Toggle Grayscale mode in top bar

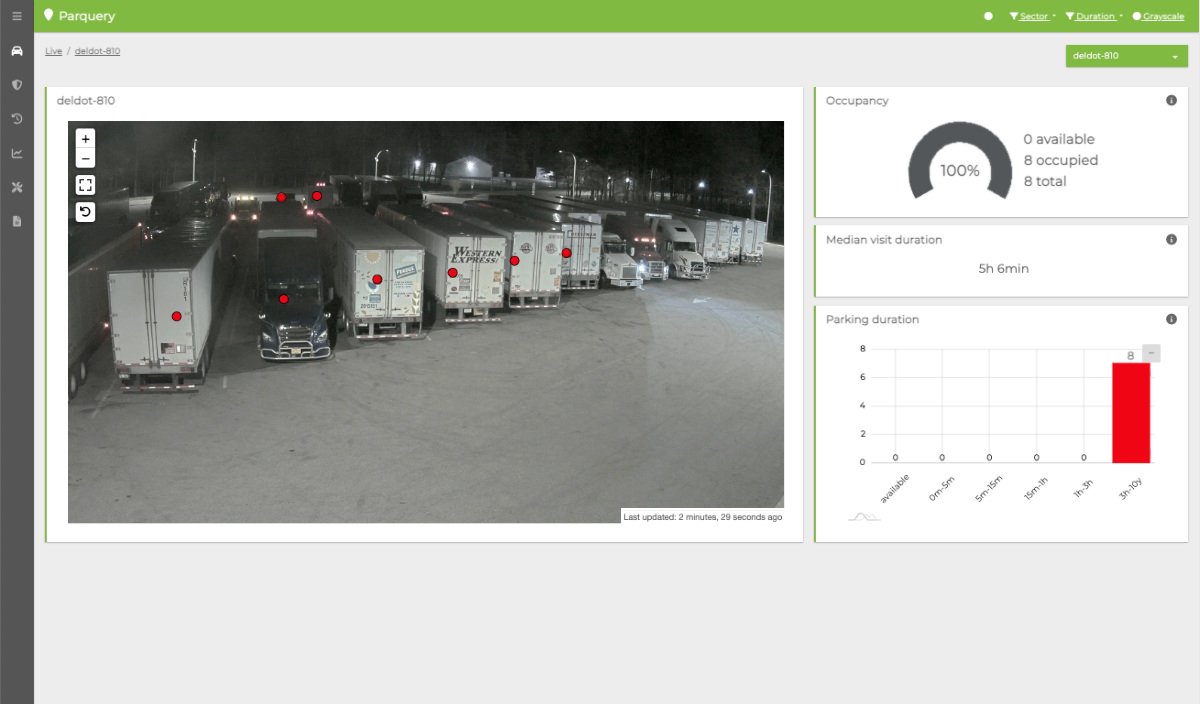coord(1158,17)
